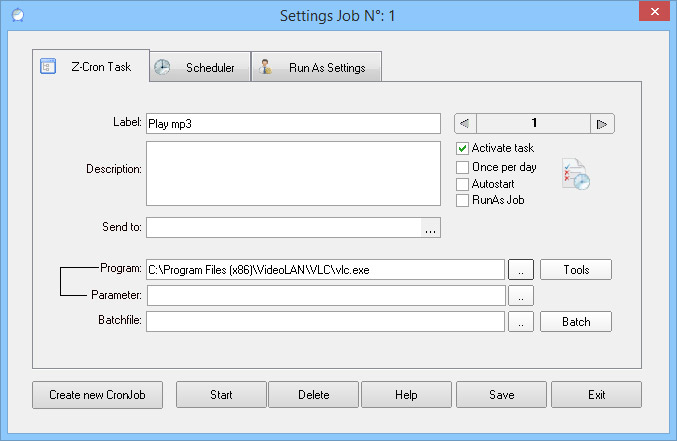The height and width of the screenshot is (441, 677).
Task: Go to previous job with left arrow
Action: click(465, 124)
